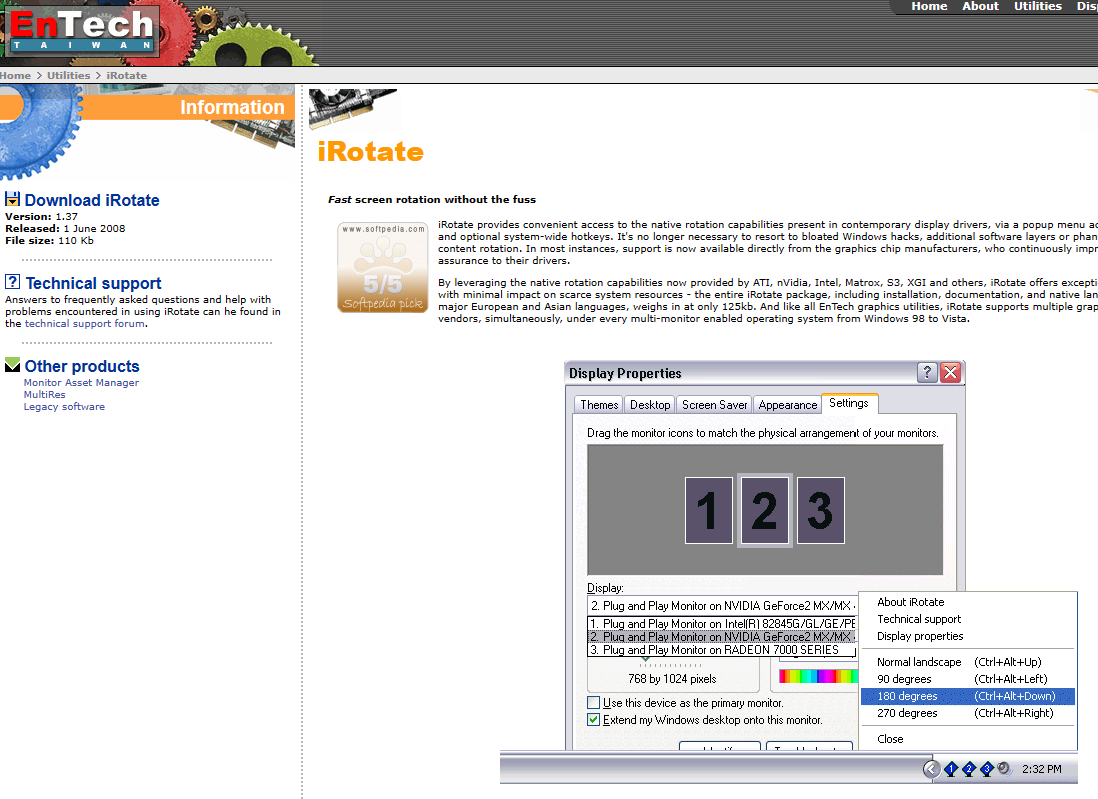Select 270 degrees rotation
Viewport: 1098px width, 799px height.
[968, 713]
